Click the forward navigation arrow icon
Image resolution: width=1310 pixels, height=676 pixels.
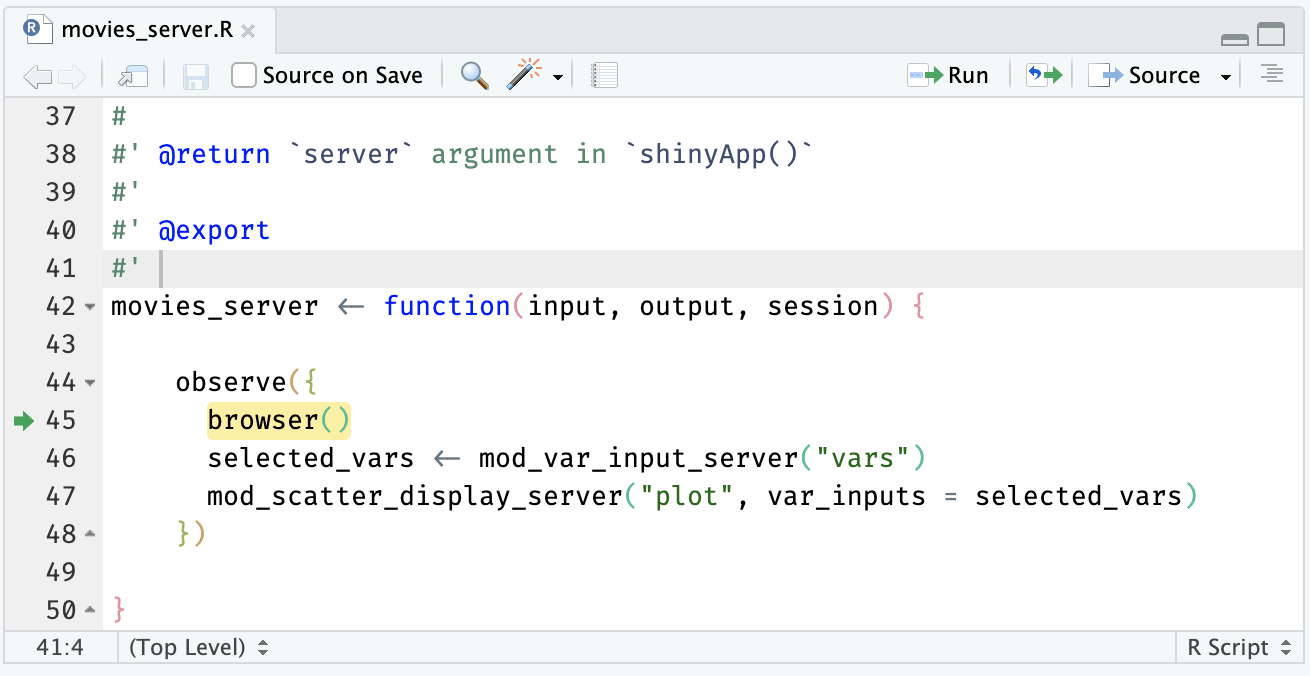click(72, 76)
